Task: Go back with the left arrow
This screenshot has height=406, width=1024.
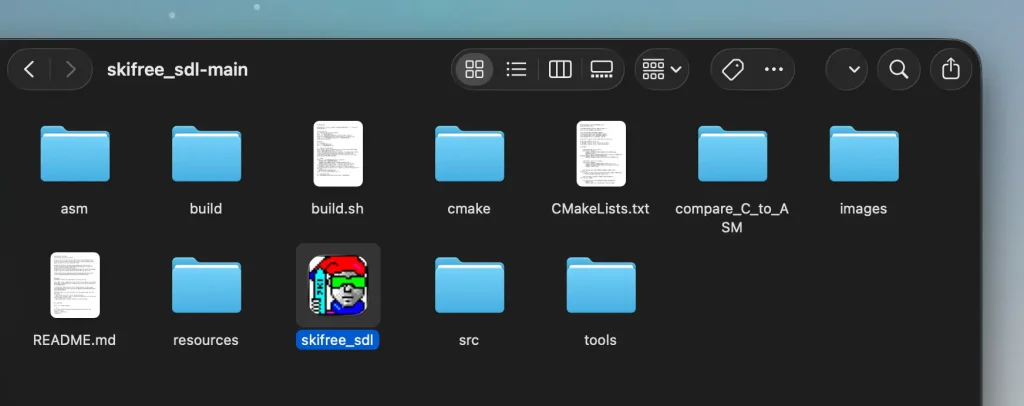Action: point(29,69)
